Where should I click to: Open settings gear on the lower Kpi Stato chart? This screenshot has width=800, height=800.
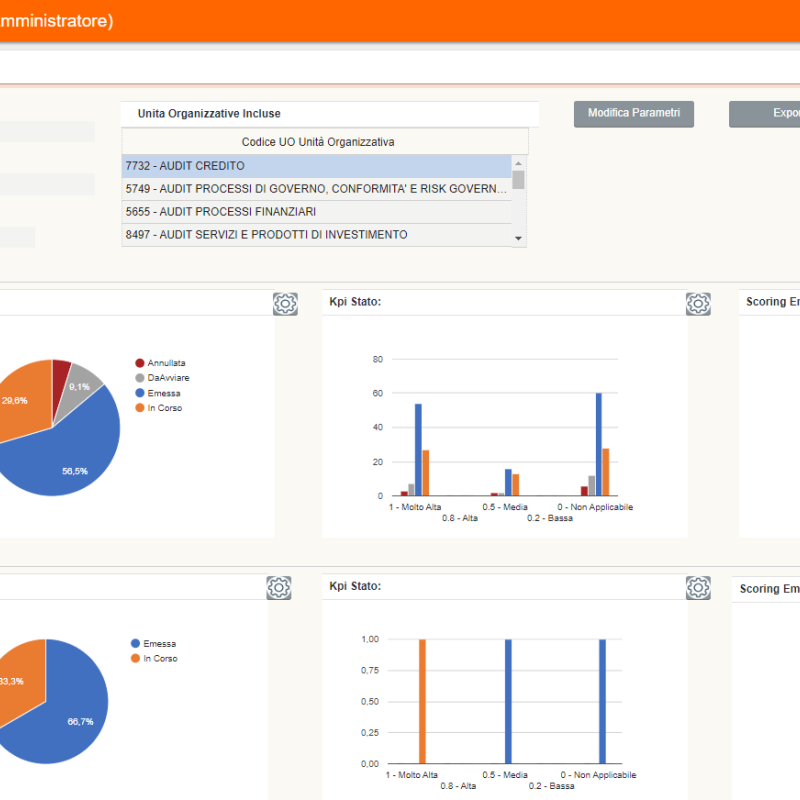tap(699, 588)
